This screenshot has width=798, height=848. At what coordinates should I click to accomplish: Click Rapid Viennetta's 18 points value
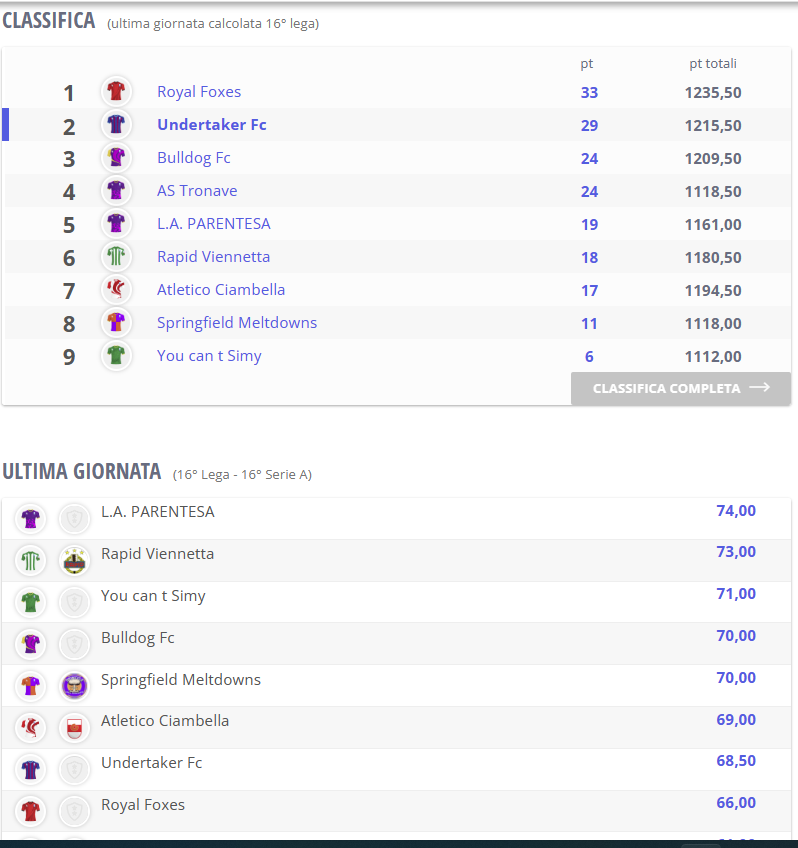tap(589, 257)
